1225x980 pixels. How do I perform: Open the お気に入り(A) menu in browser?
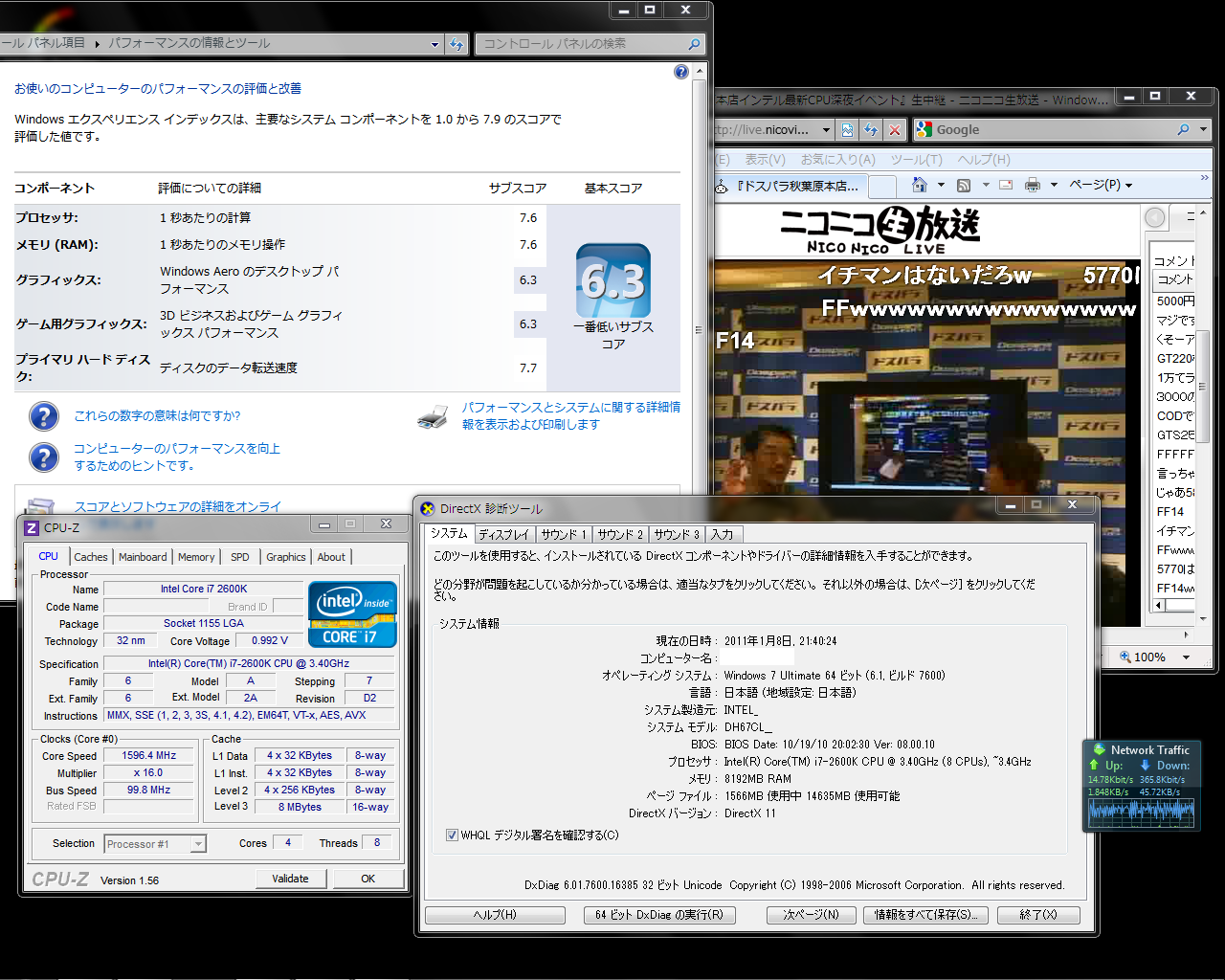tap(837, 160)
